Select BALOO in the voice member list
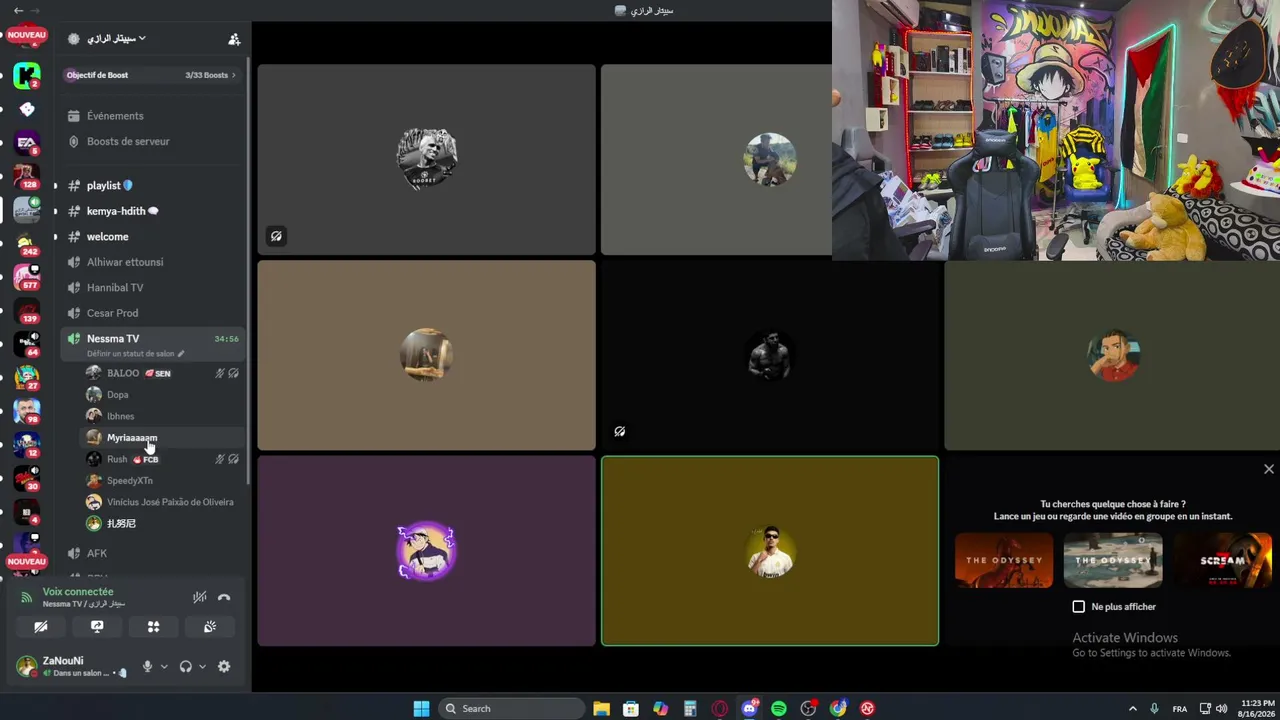This screenshot has width=1280, height=720. tap(163, 373)
